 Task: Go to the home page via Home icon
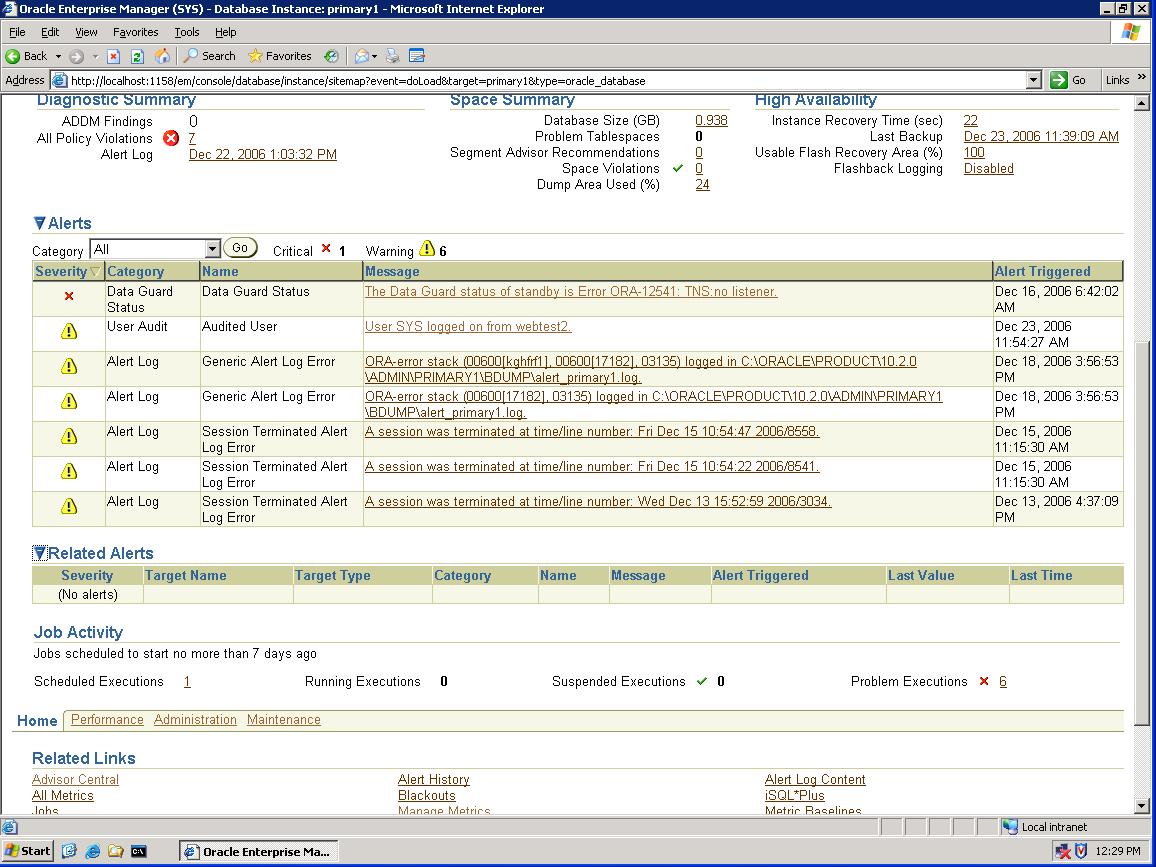pos(162,56)
